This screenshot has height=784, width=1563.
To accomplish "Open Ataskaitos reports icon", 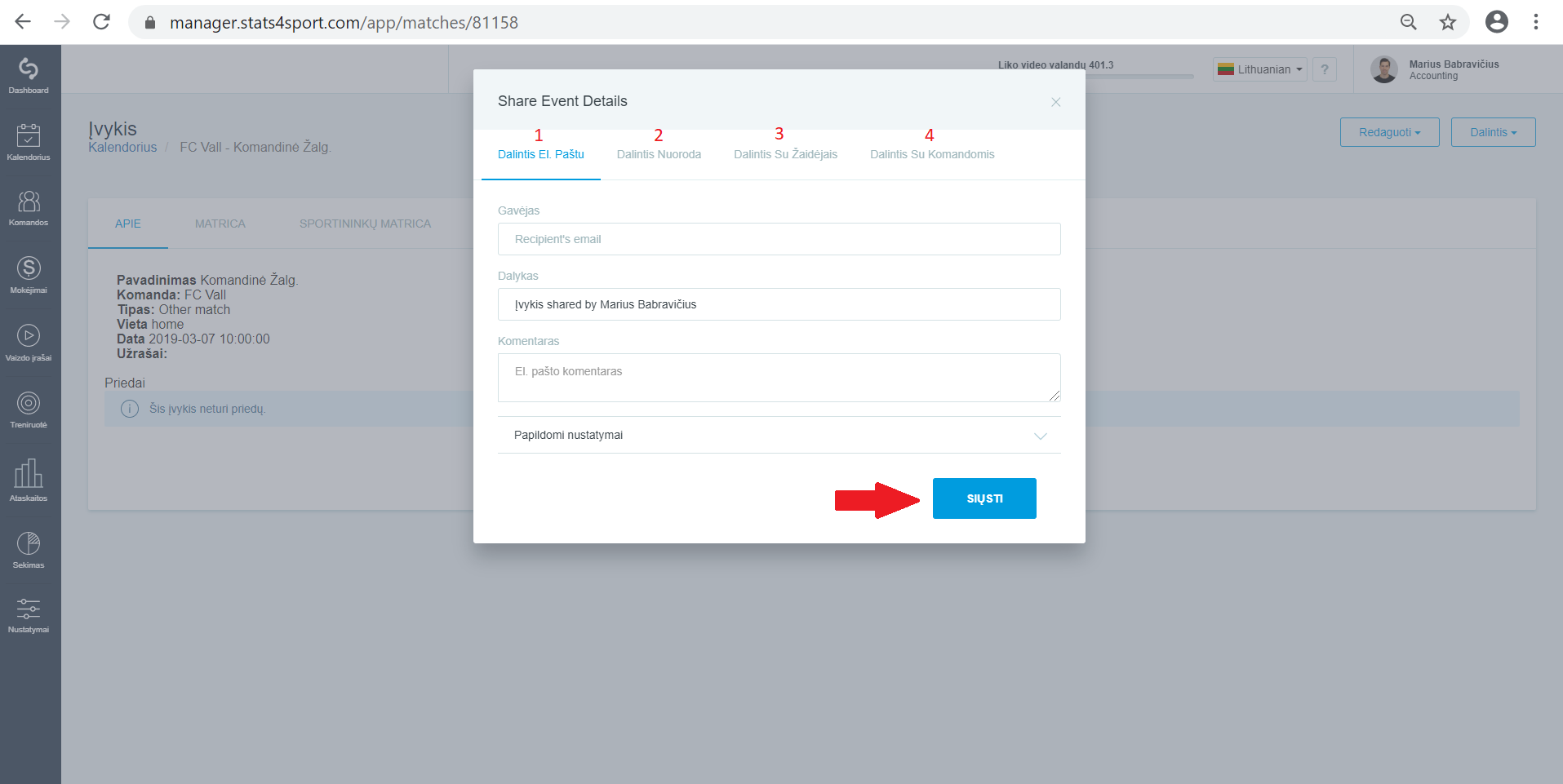I will pos(29,481).
